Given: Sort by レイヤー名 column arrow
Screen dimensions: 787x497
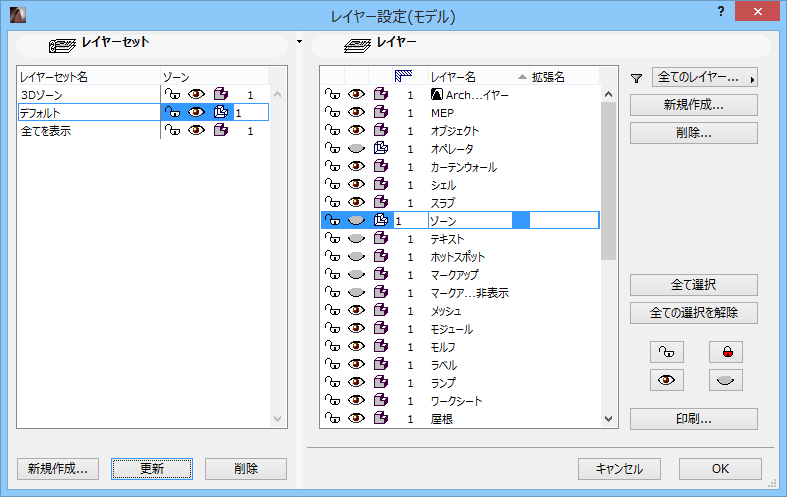Looking at the screenshot, I should tap(522, 77).
